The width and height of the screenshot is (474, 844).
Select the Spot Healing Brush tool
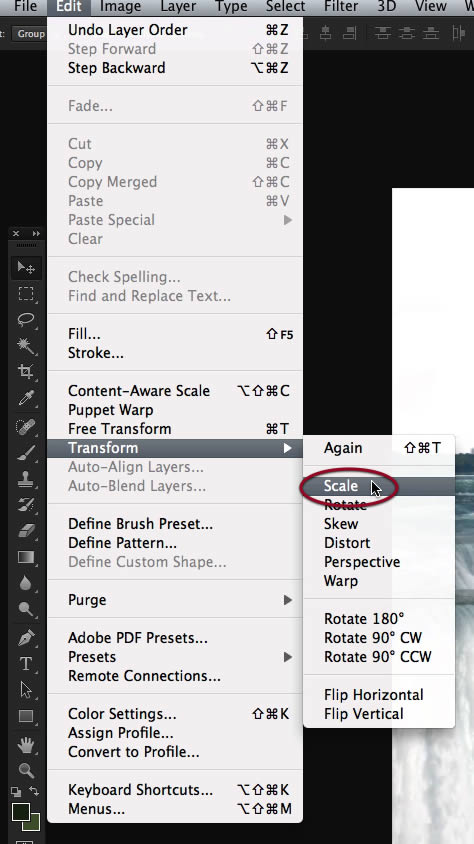26,427
